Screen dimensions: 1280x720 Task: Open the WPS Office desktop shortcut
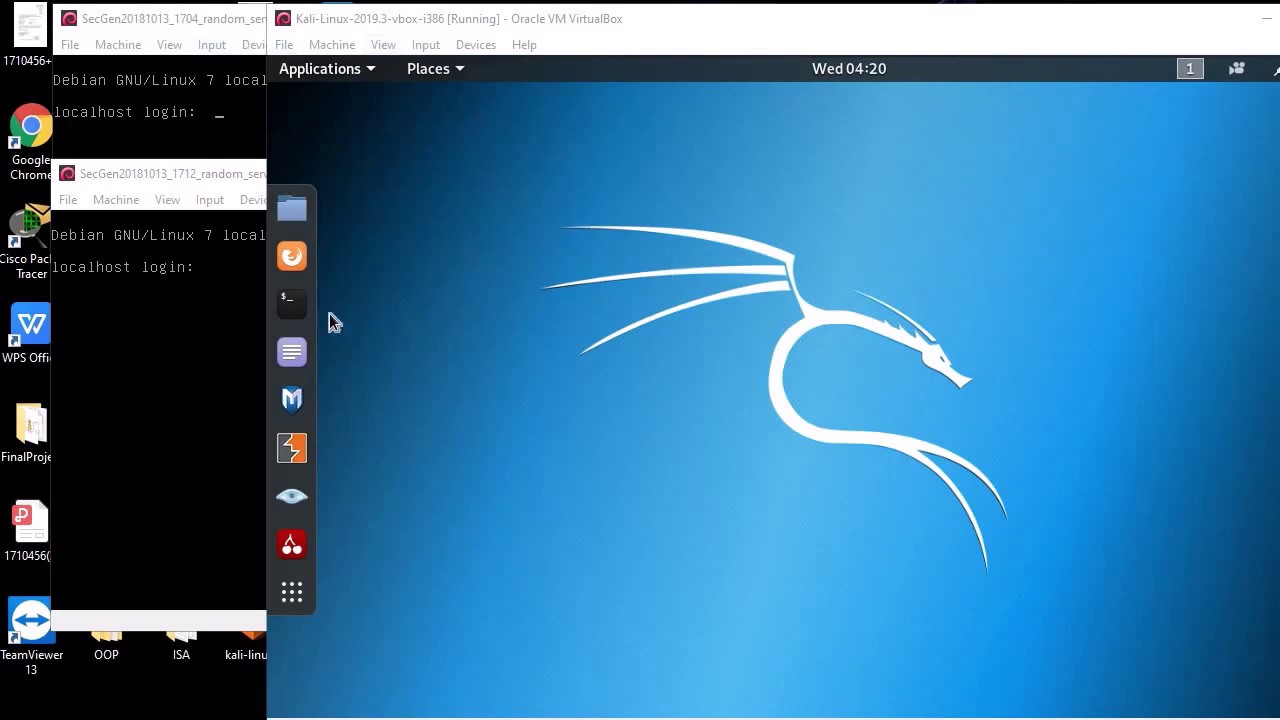pyautogui.click(x=30, y=335)
